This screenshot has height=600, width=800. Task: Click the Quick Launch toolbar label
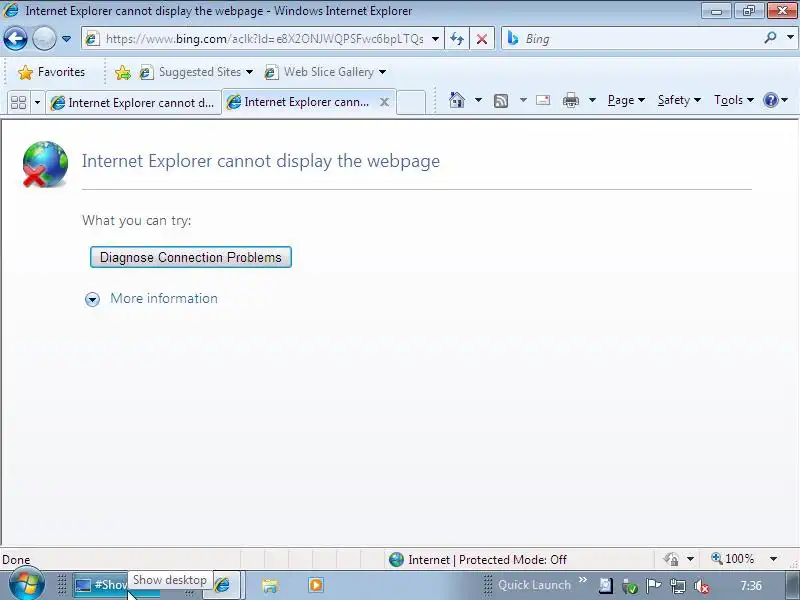(x=534, y=585)
